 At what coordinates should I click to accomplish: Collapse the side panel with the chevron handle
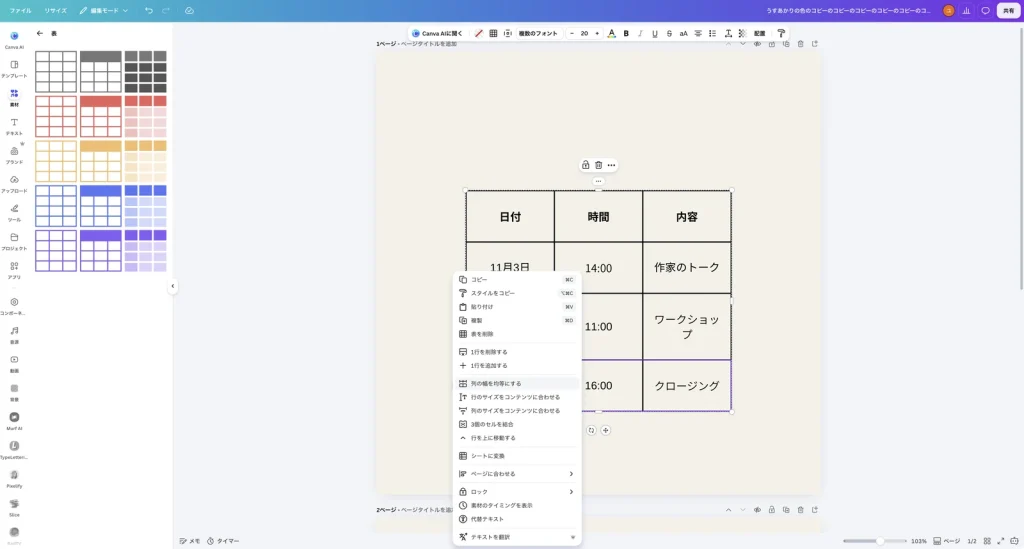172,286
